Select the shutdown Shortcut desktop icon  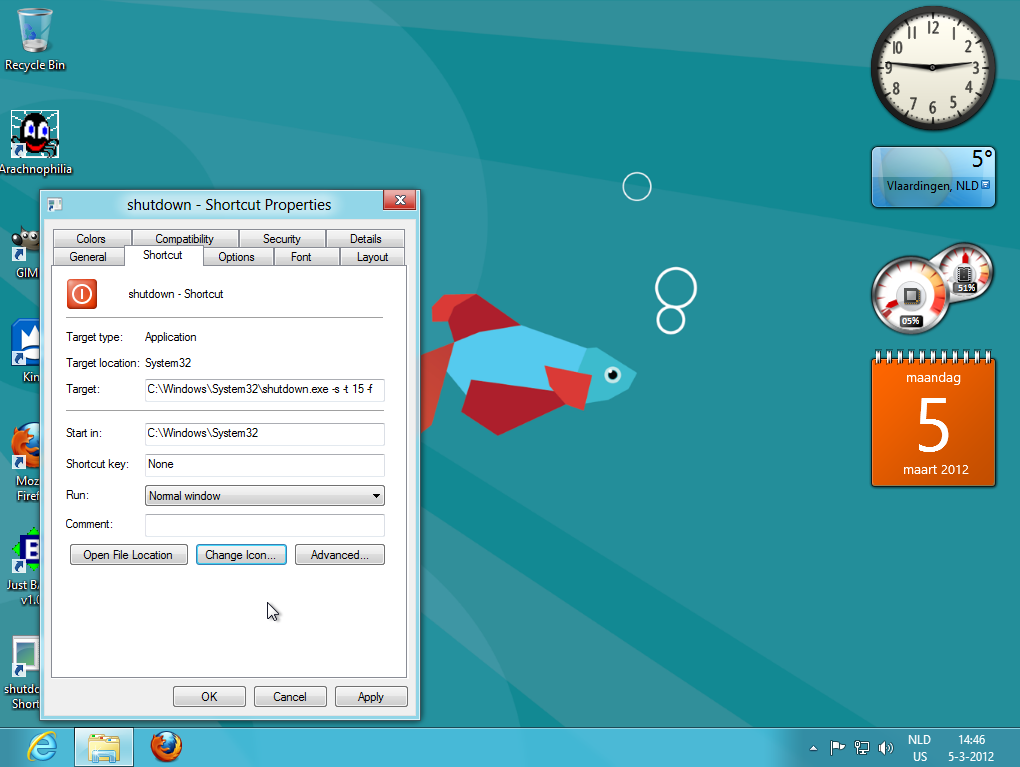(23, 673)
